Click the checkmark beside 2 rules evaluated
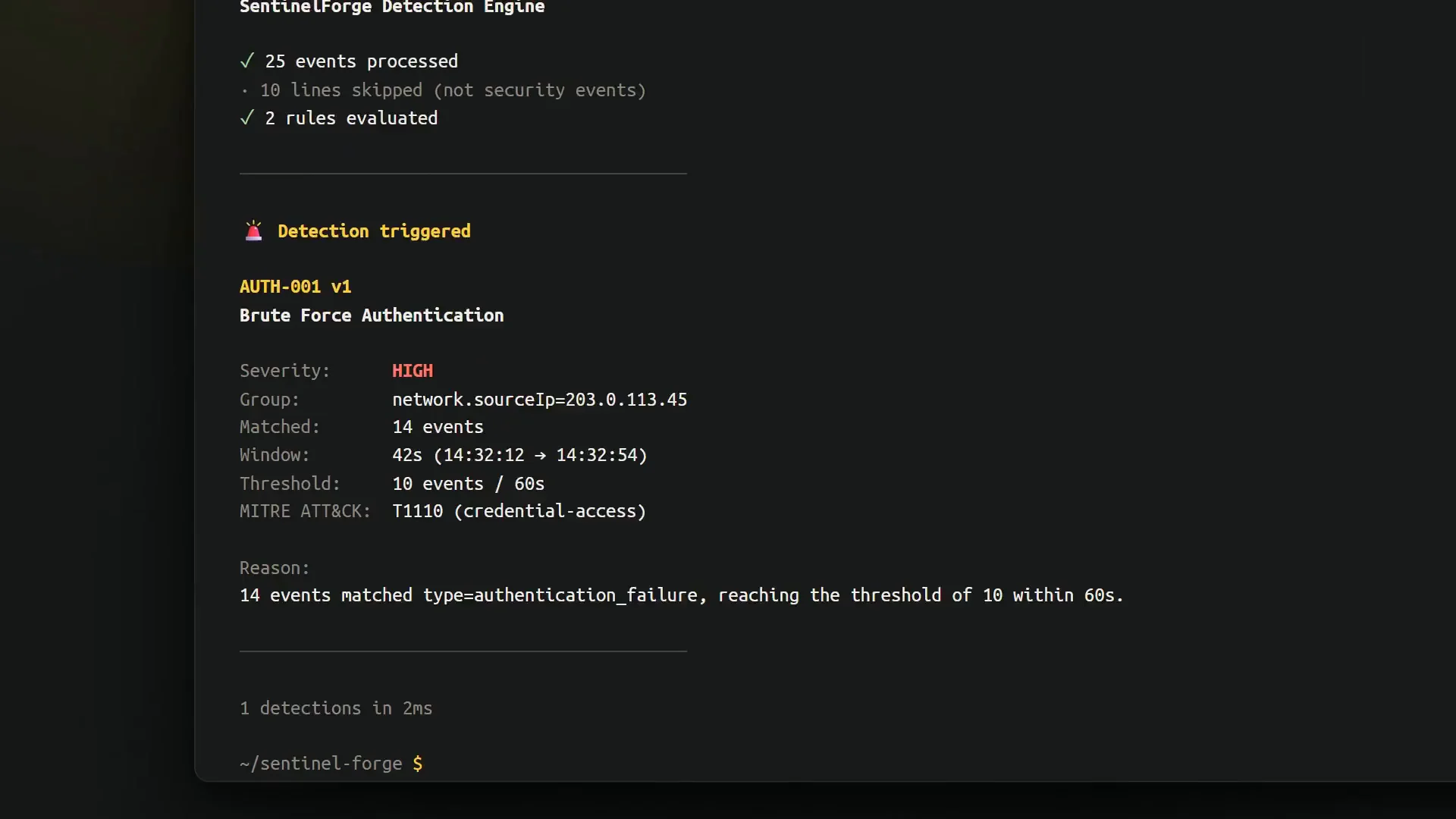Viewport: 1456px width, 819px height. point(246,118)
